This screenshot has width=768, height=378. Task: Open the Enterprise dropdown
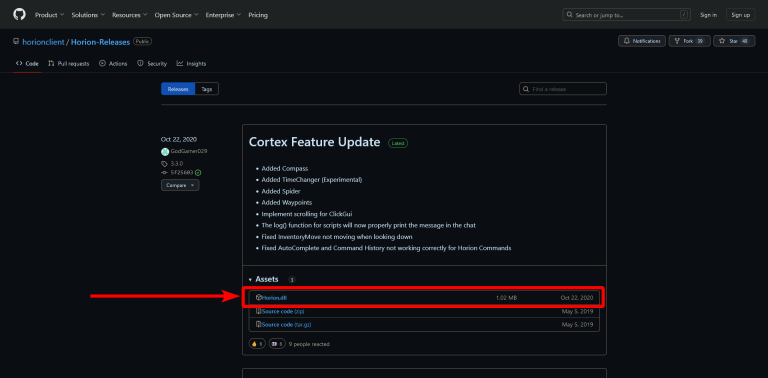223,15
